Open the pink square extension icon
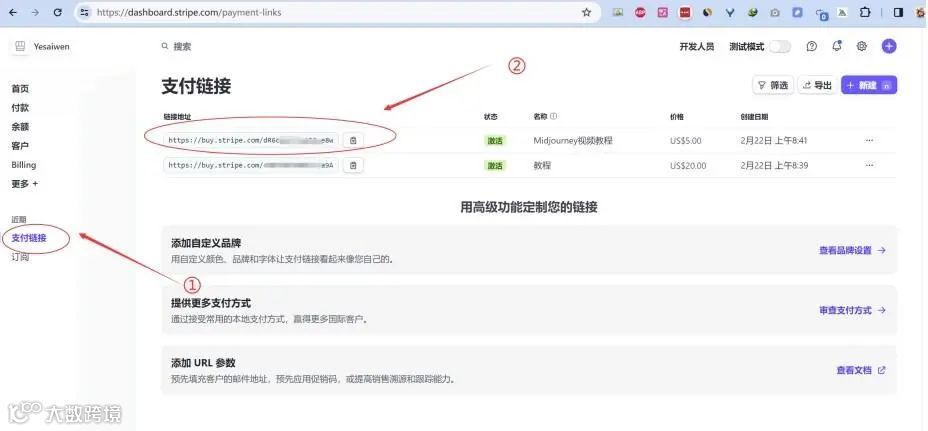 [x=663, y=12]
